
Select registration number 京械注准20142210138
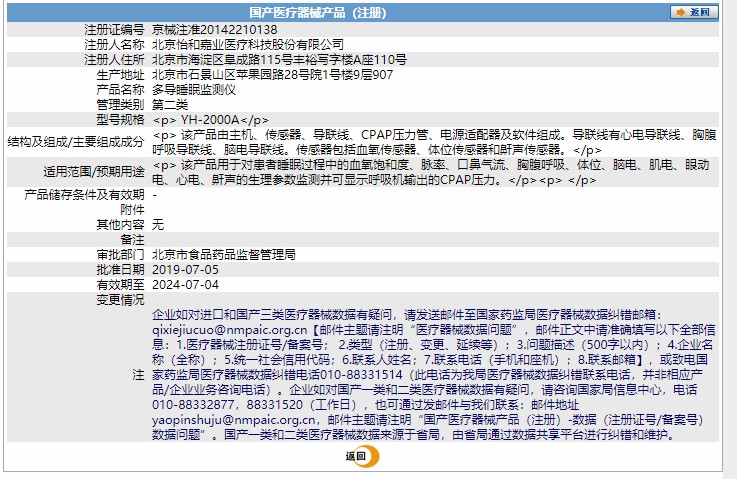[x=215, y=30]
